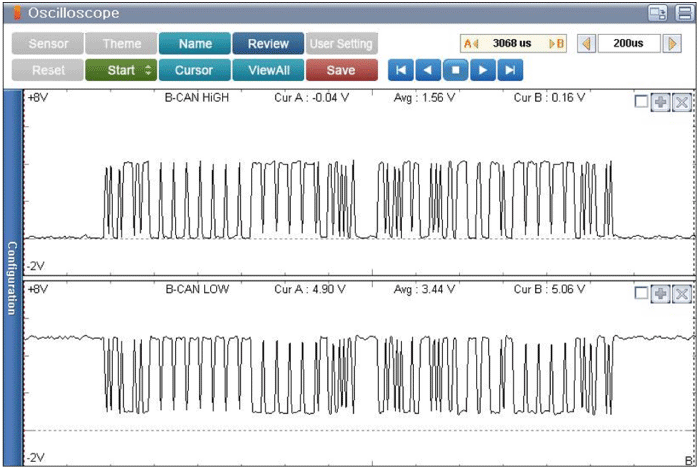Image resolution: width=700 pixels, height=469 pixels.
Task: Click Avg : 3.44 V reading
Action: pos(425,289)
